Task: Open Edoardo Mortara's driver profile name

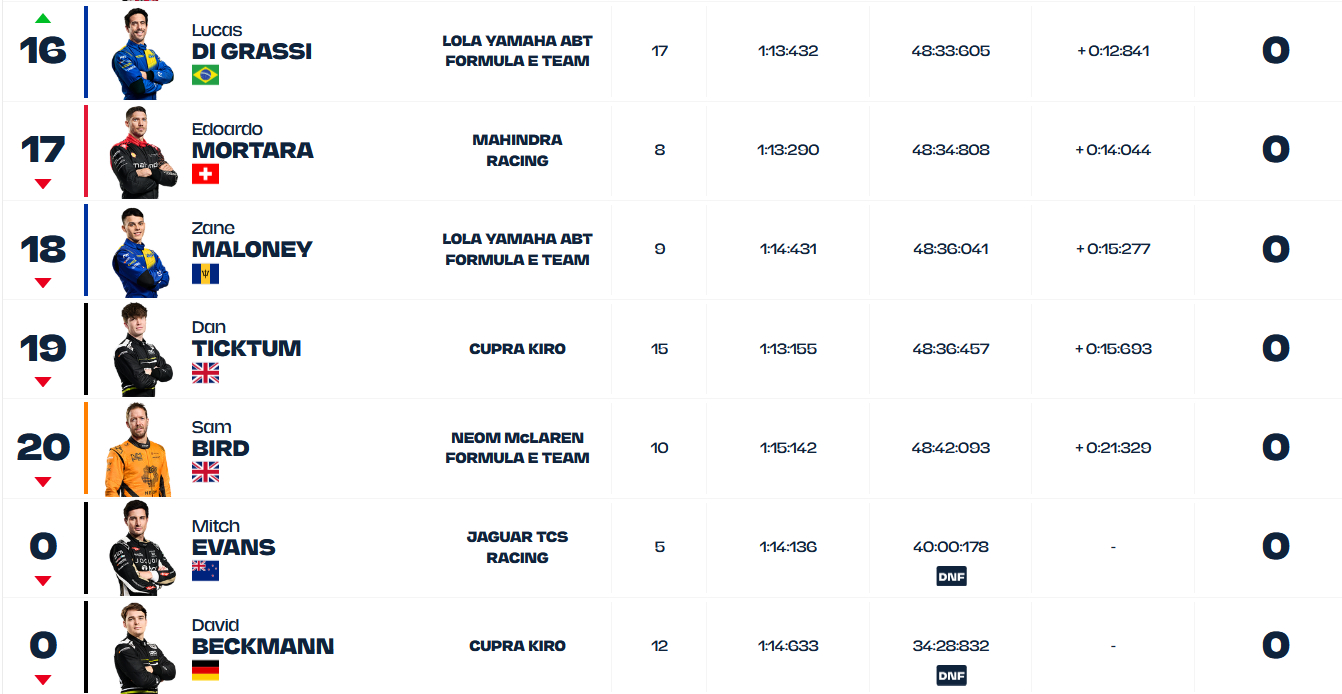Action: (252, 150)
